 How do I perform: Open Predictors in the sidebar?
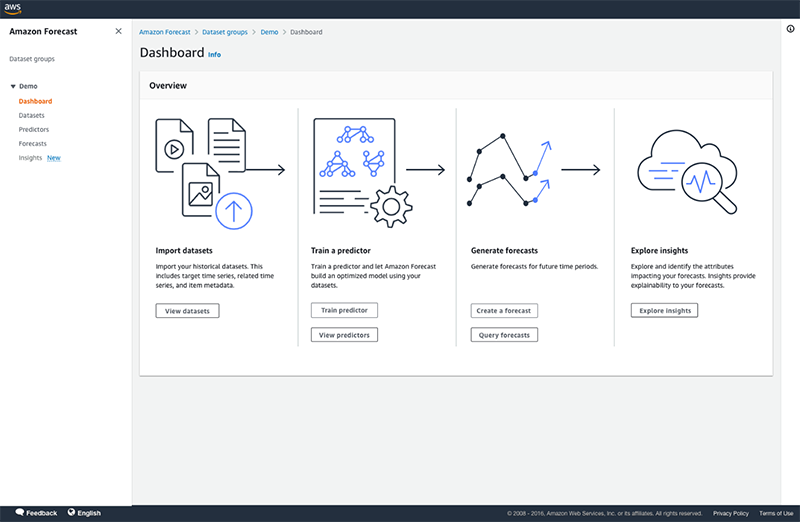click(34, 130)
